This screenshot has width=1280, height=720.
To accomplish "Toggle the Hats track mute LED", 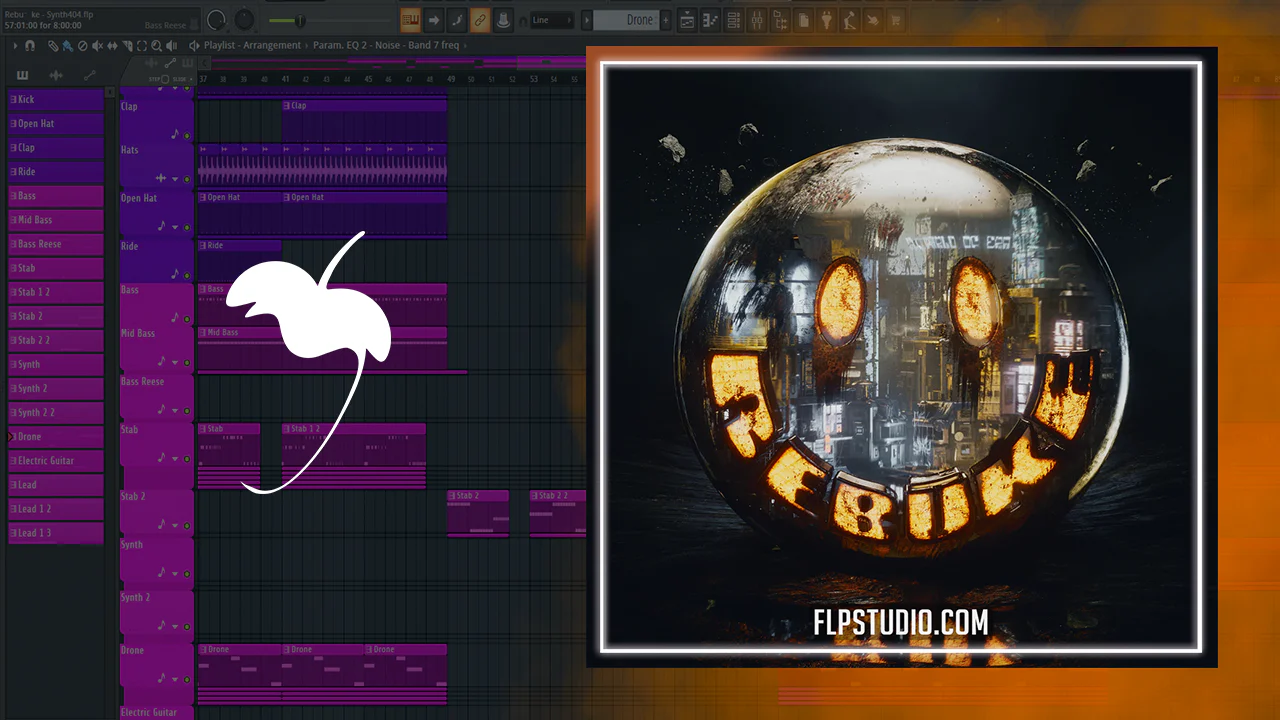I will tap(187, 179).
